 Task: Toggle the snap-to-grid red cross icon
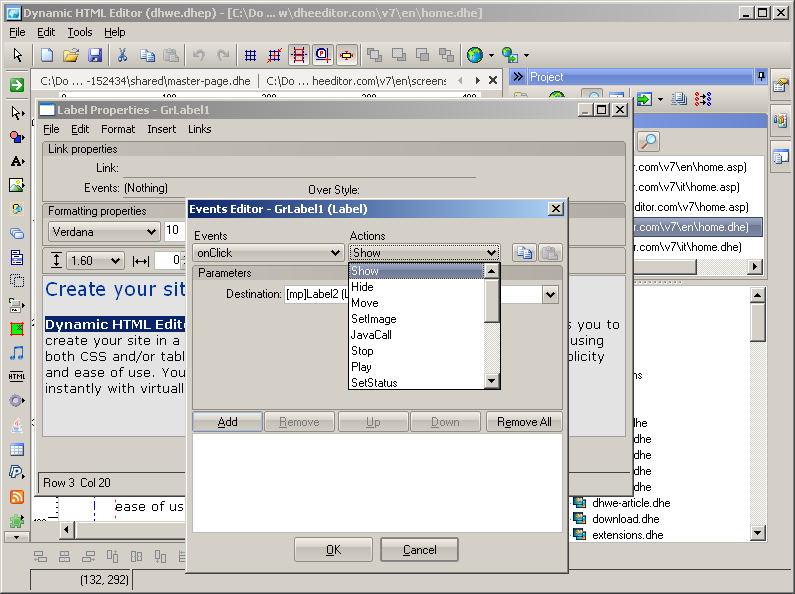pyautogui.click(x=274, y=55)
